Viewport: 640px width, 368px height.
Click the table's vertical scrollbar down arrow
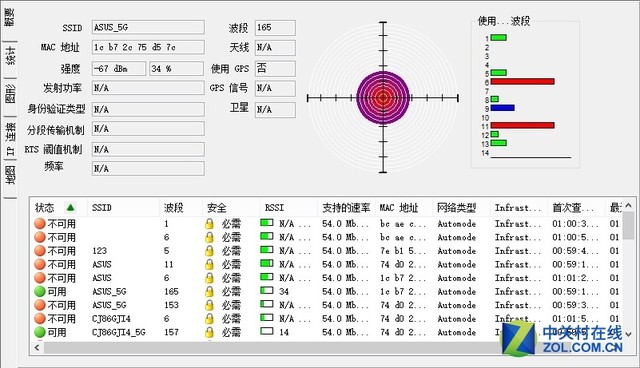pos(629,334)
